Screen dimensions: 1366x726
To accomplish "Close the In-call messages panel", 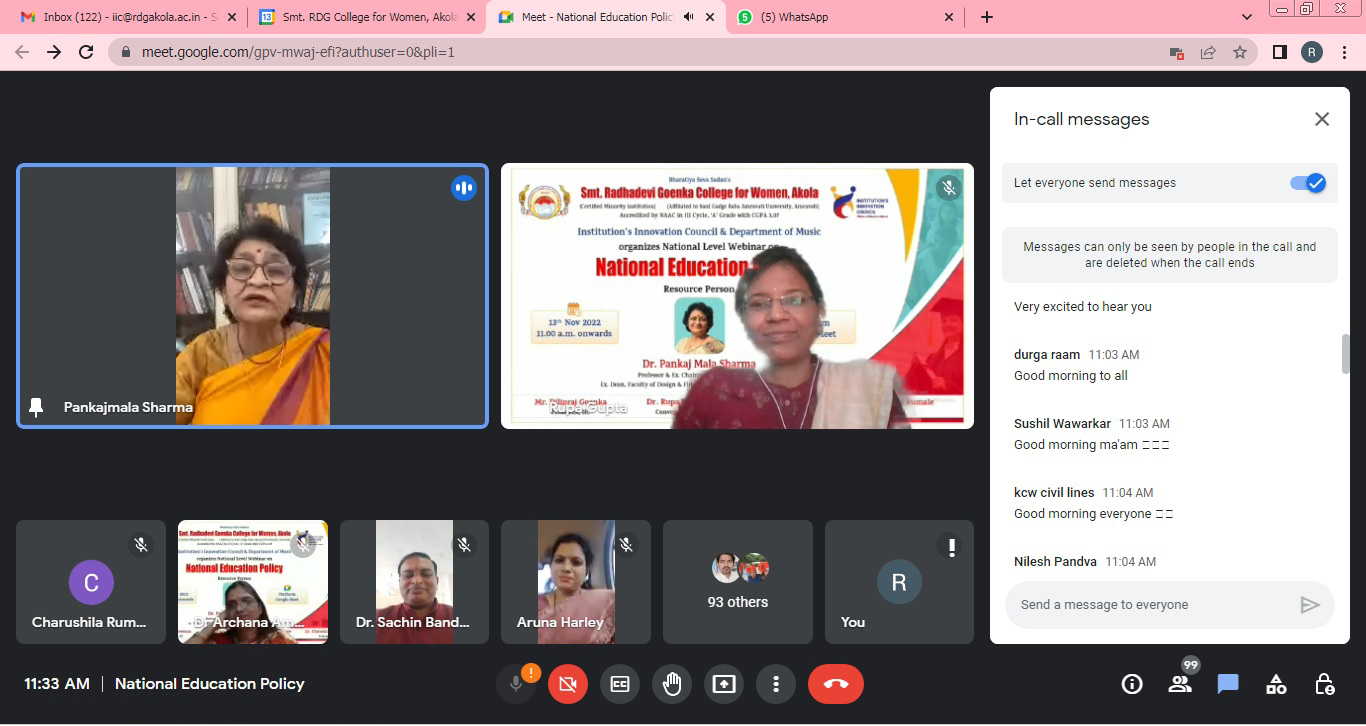I will 1322,119.
